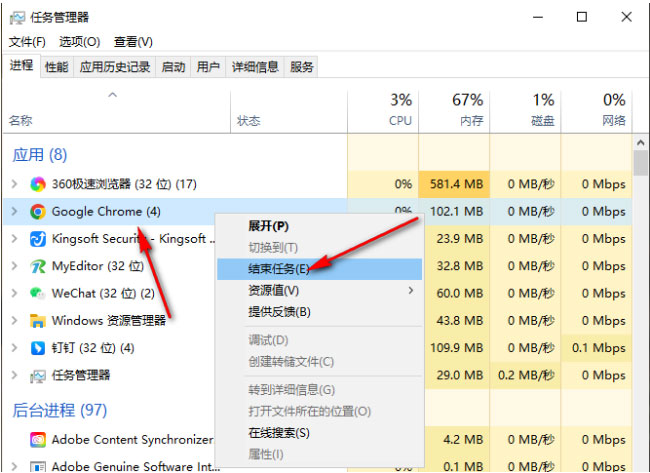
Task: Click the 钉钉 app icon
Action: point(38,348)
